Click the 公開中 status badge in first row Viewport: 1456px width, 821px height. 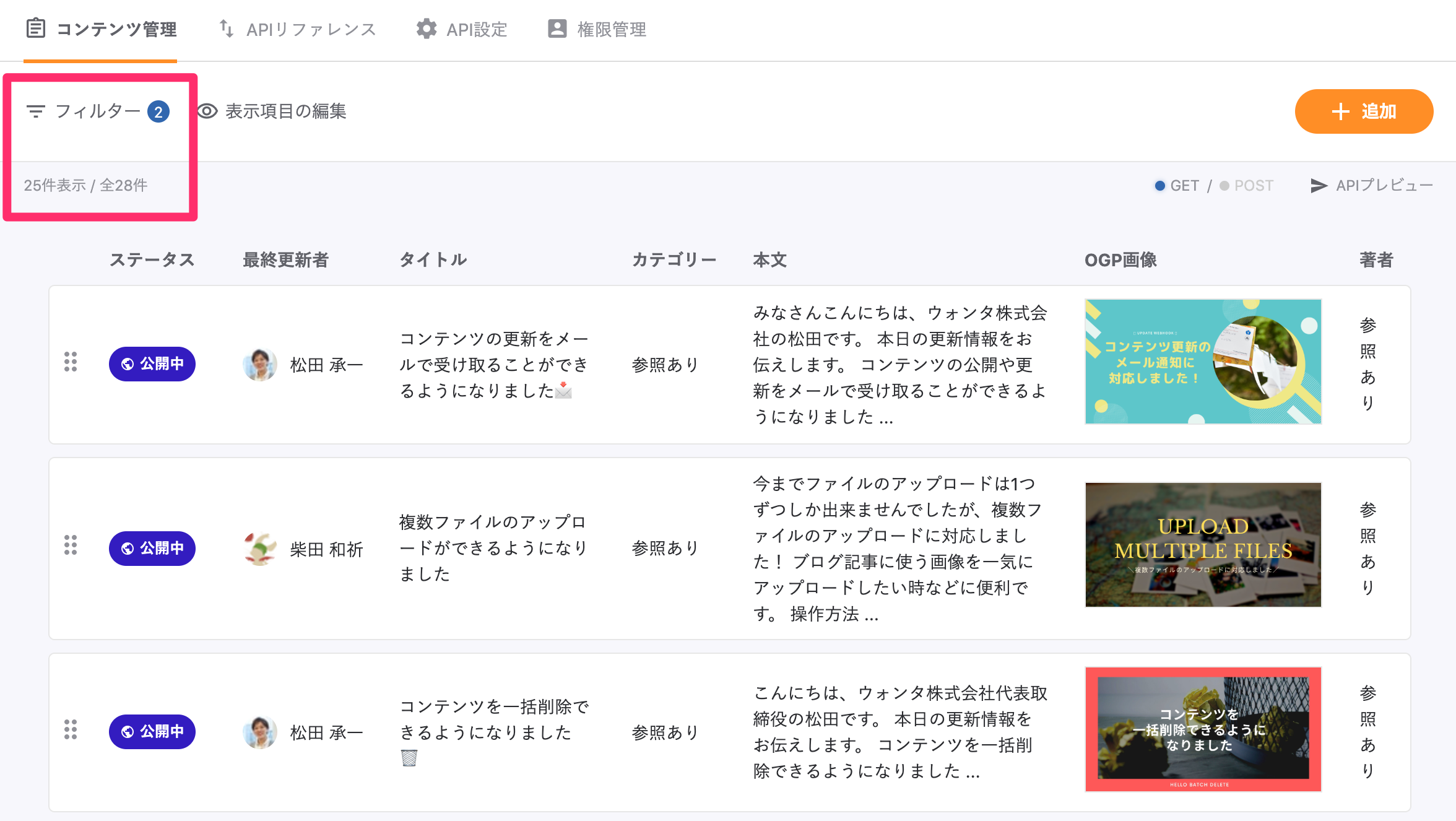pos(152,364)
